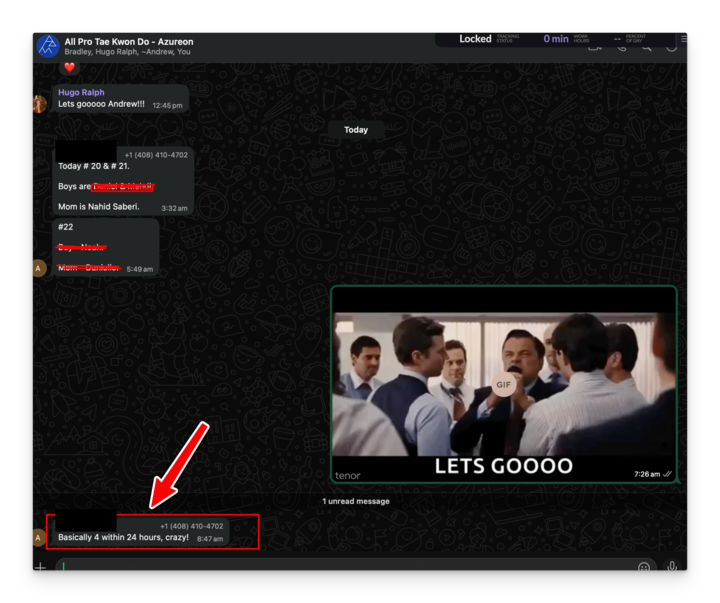Open the attach plus menu
Image resolution: width=720 pixels, height=603 pixels.
click(x=40, y=567)
